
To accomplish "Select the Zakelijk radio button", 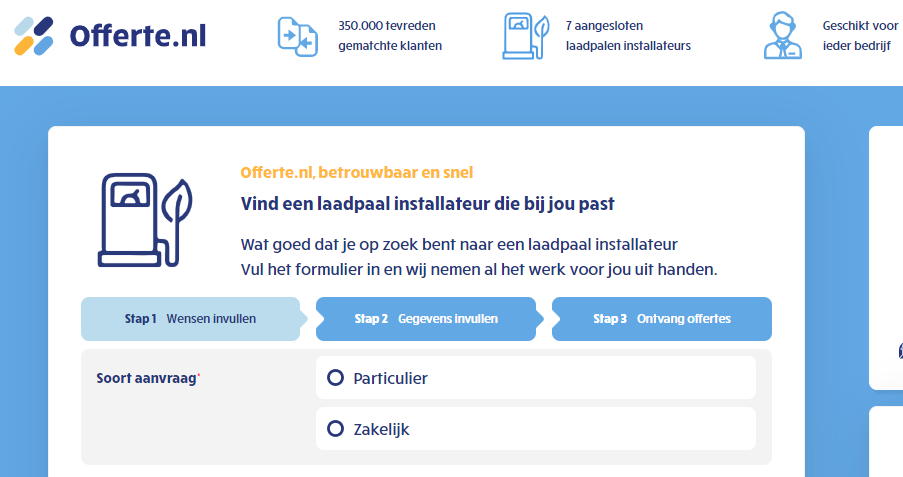I will (335, 429).
